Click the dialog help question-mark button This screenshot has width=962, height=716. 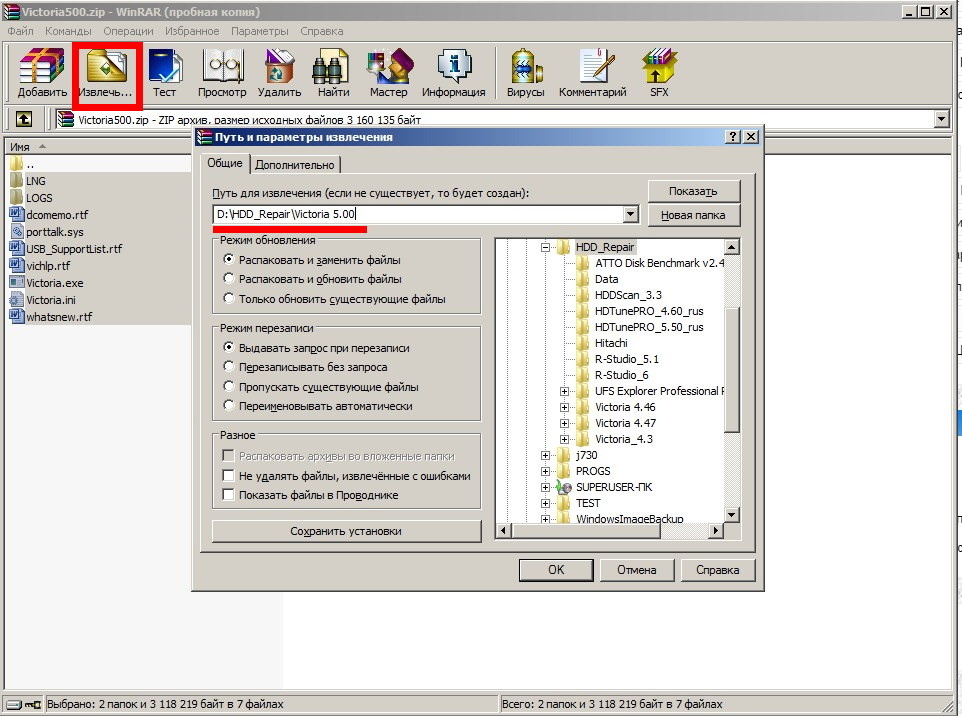(x=733, y=136)
